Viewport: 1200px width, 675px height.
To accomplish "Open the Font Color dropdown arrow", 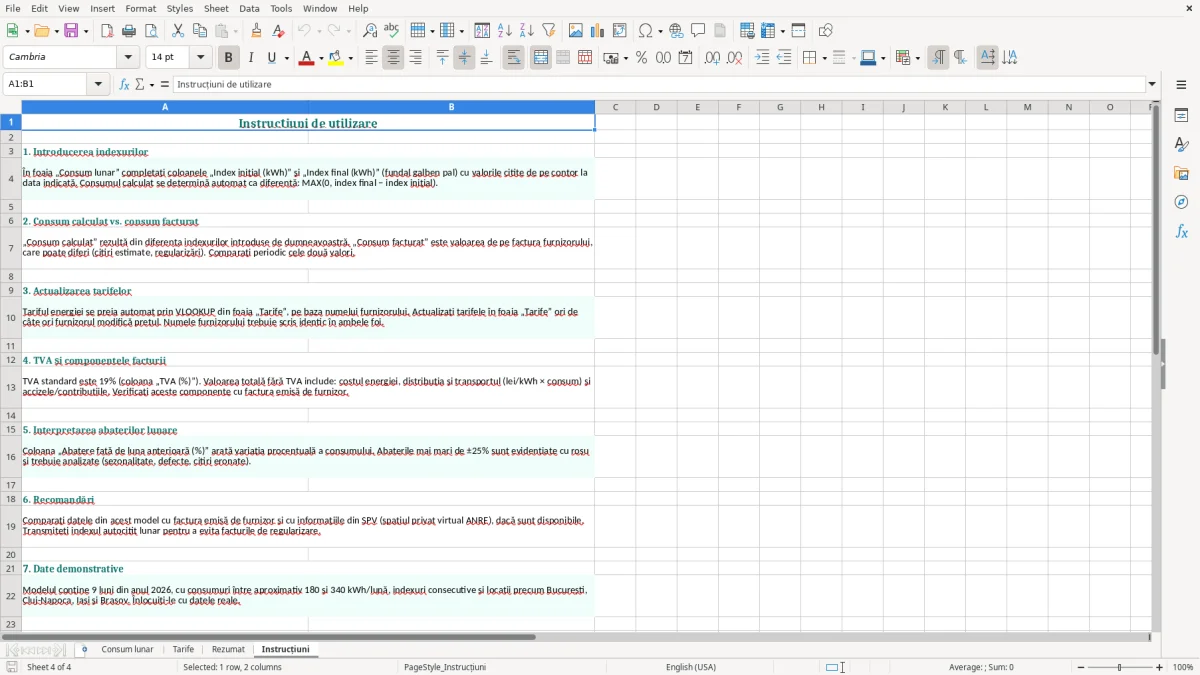I will [x=320, y=58].
